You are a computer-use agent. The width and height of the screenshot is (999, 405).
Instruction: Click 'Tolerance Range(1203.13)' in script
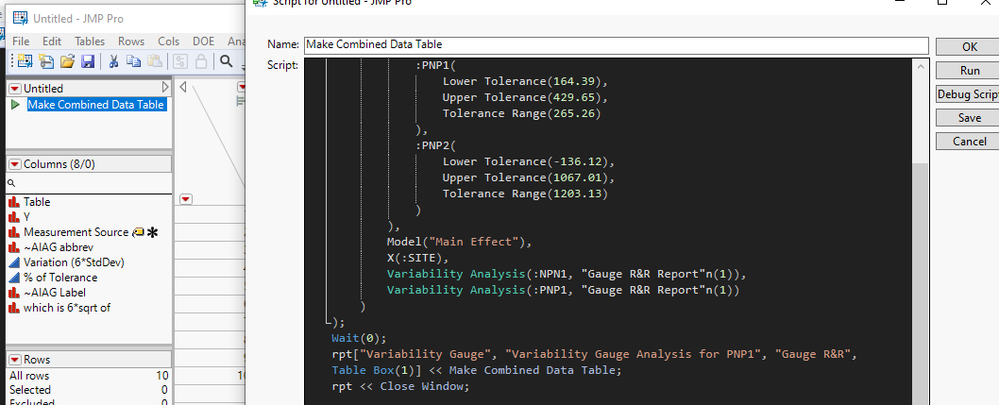525,194
